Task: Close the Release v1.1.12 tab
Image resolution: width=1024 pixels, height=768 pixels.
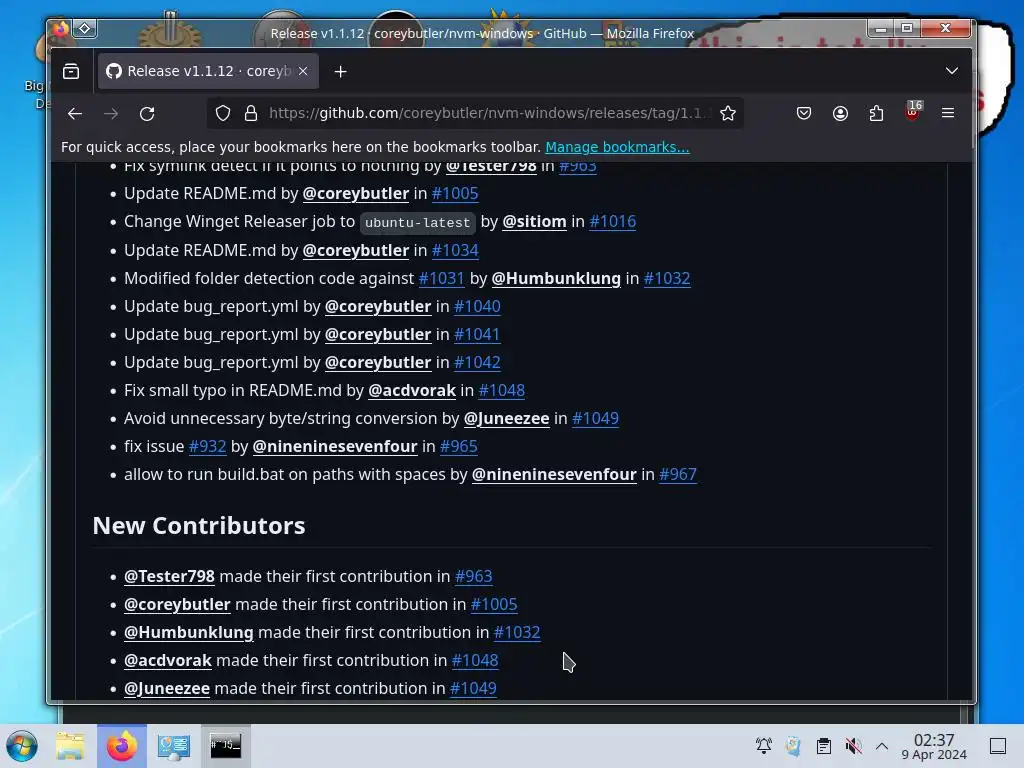Action: pyautogui.click(x=303, y=71)
